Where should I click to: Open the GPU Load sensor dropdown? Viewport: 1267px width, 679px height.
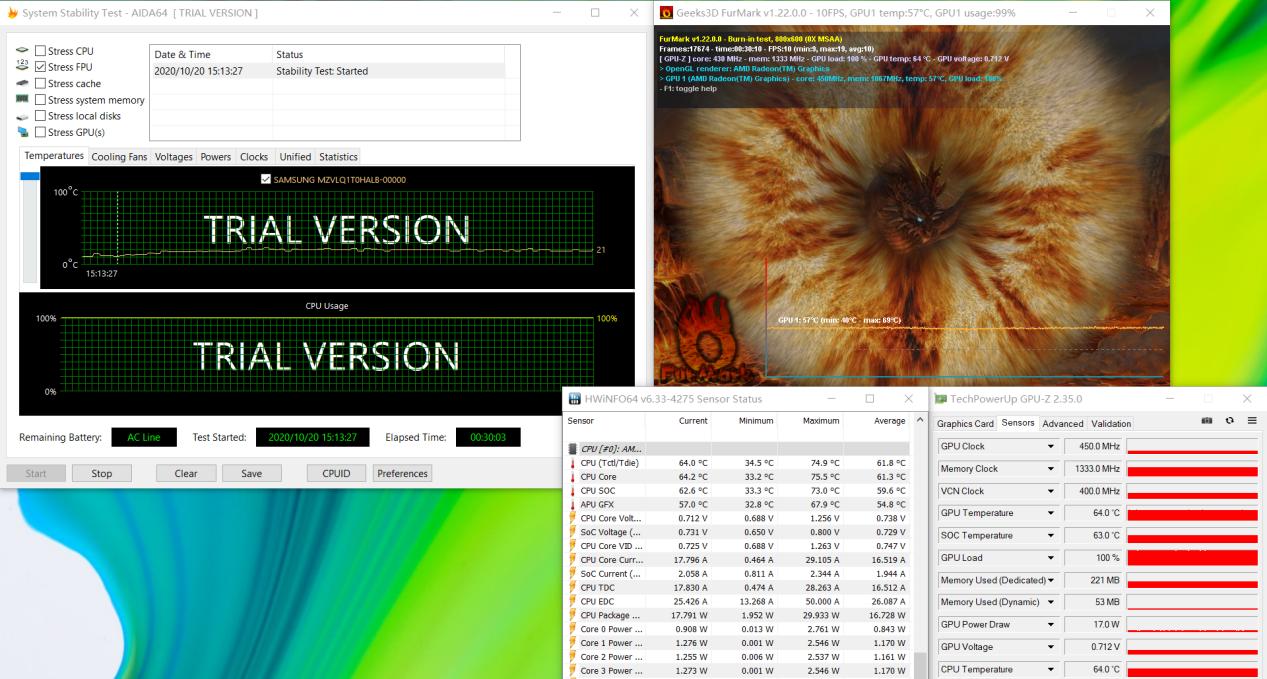point(1051,558)
